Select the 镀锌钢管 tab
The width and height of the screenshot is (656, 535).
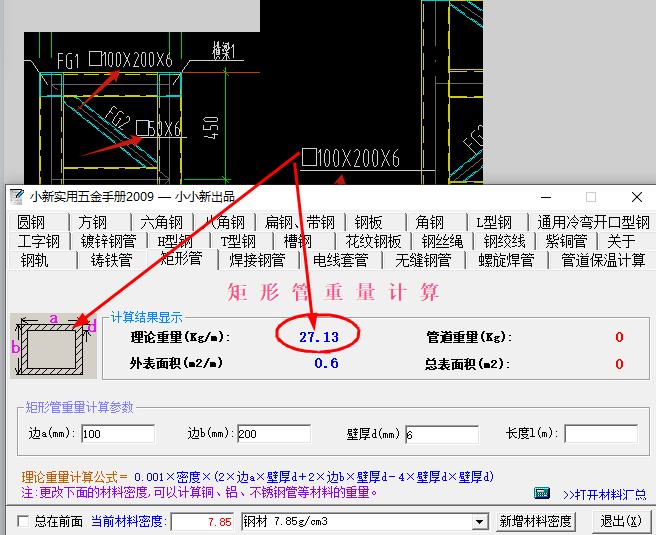coord(108,241)
